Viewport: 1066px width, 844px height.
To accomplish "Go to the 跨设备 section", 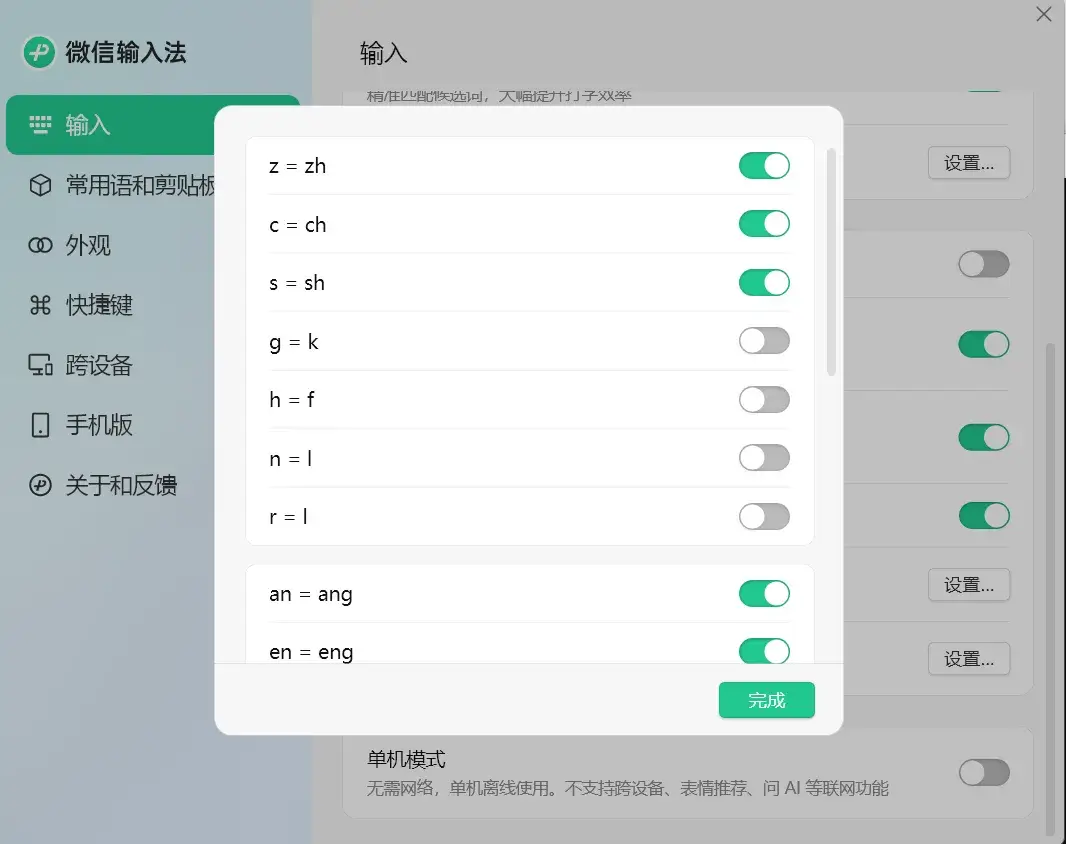I will (x=110, y=365).
